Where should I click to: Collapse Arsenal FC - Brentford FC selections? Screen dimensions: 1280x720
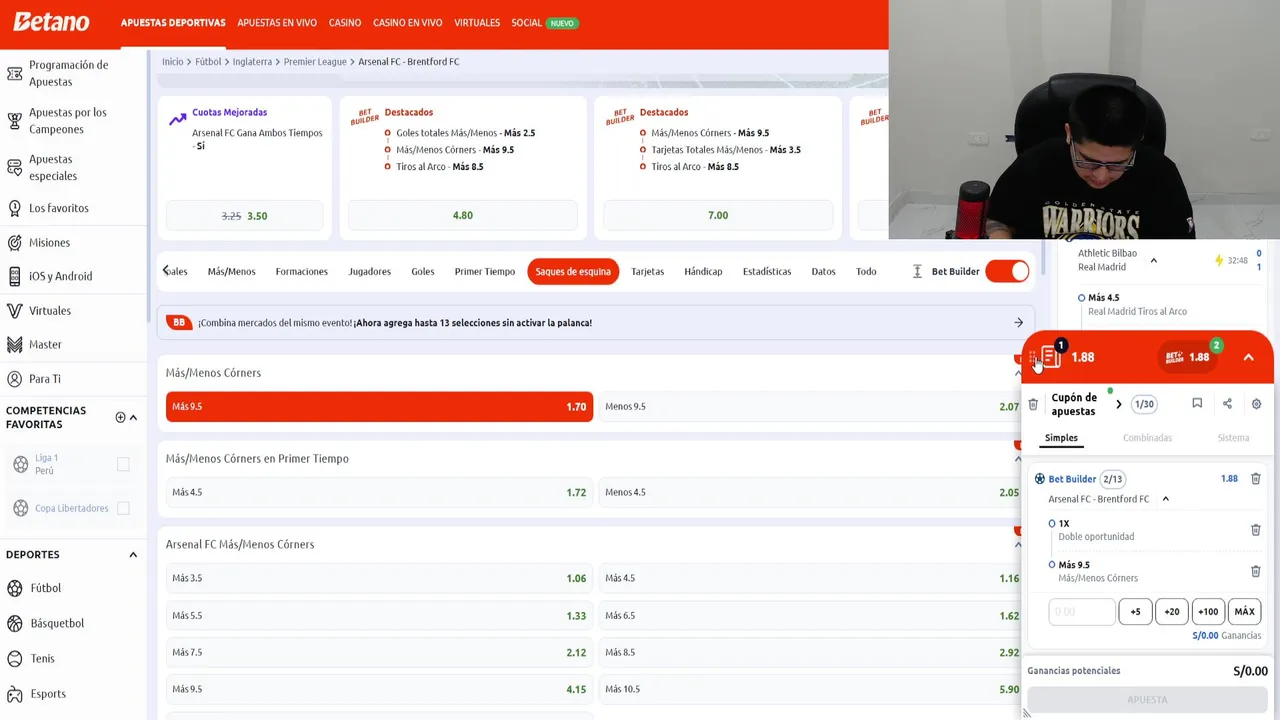(x=1165, y=499)
